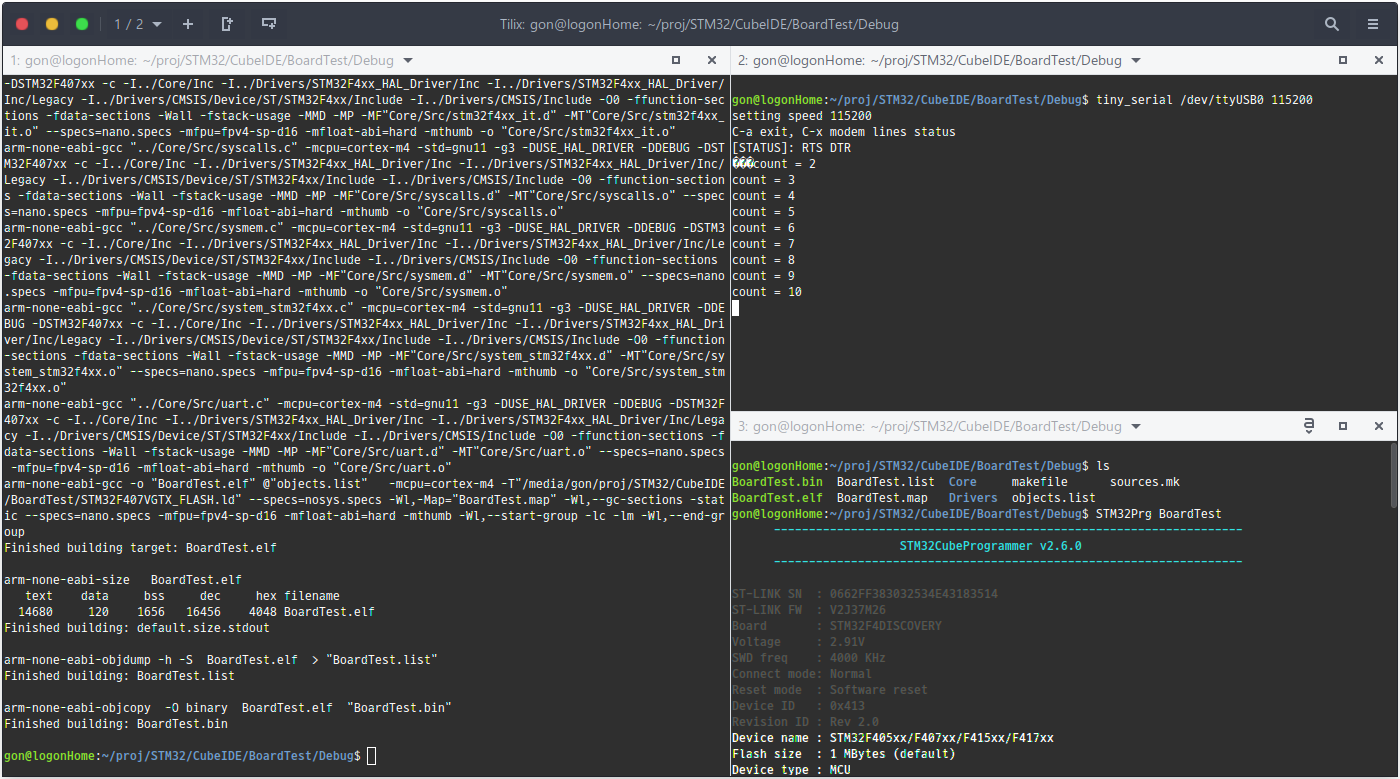
Task: Click makefile in the ls listing
Action: [1040, 482]
